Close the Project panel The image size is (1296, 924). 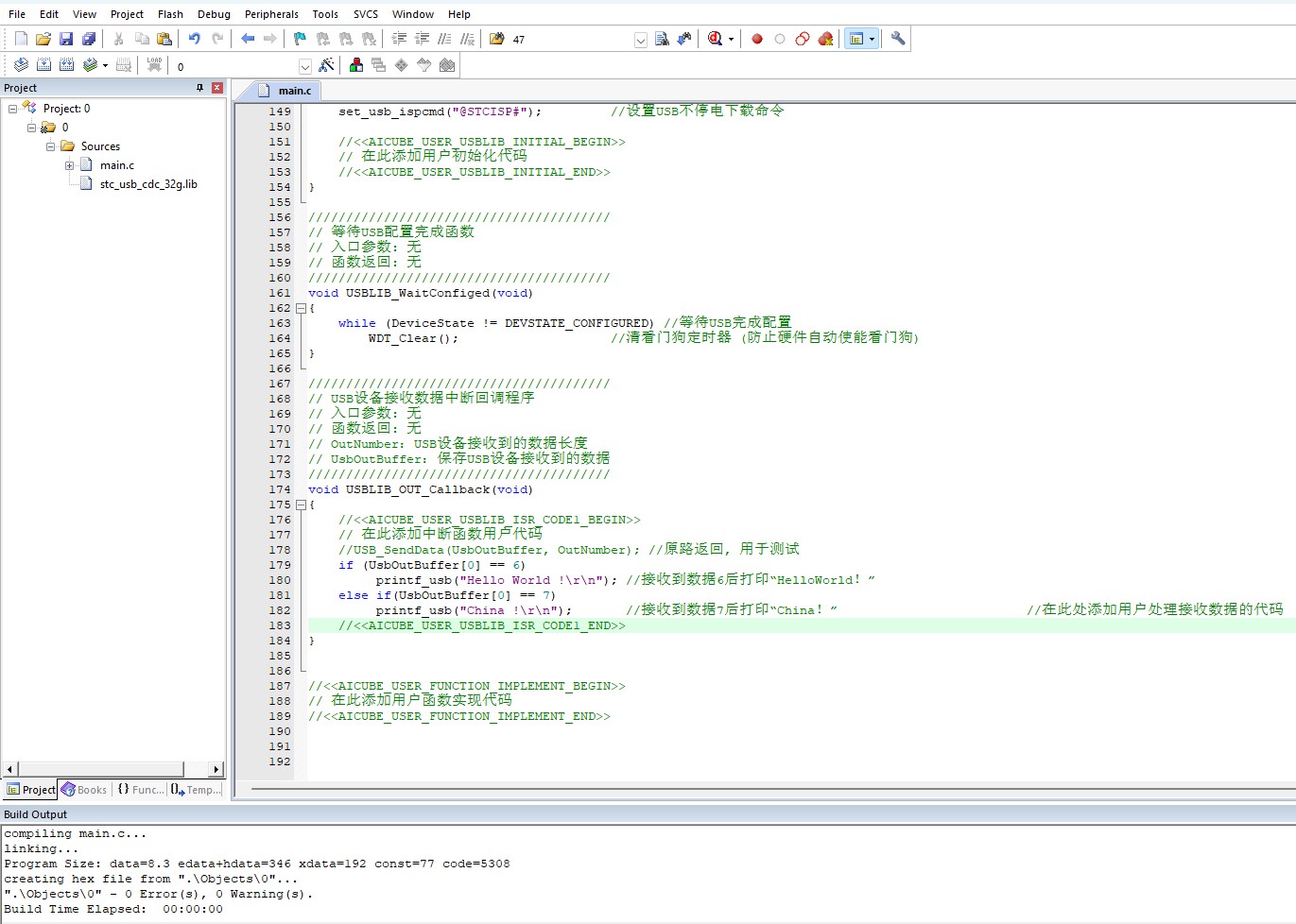coord(217,88)
